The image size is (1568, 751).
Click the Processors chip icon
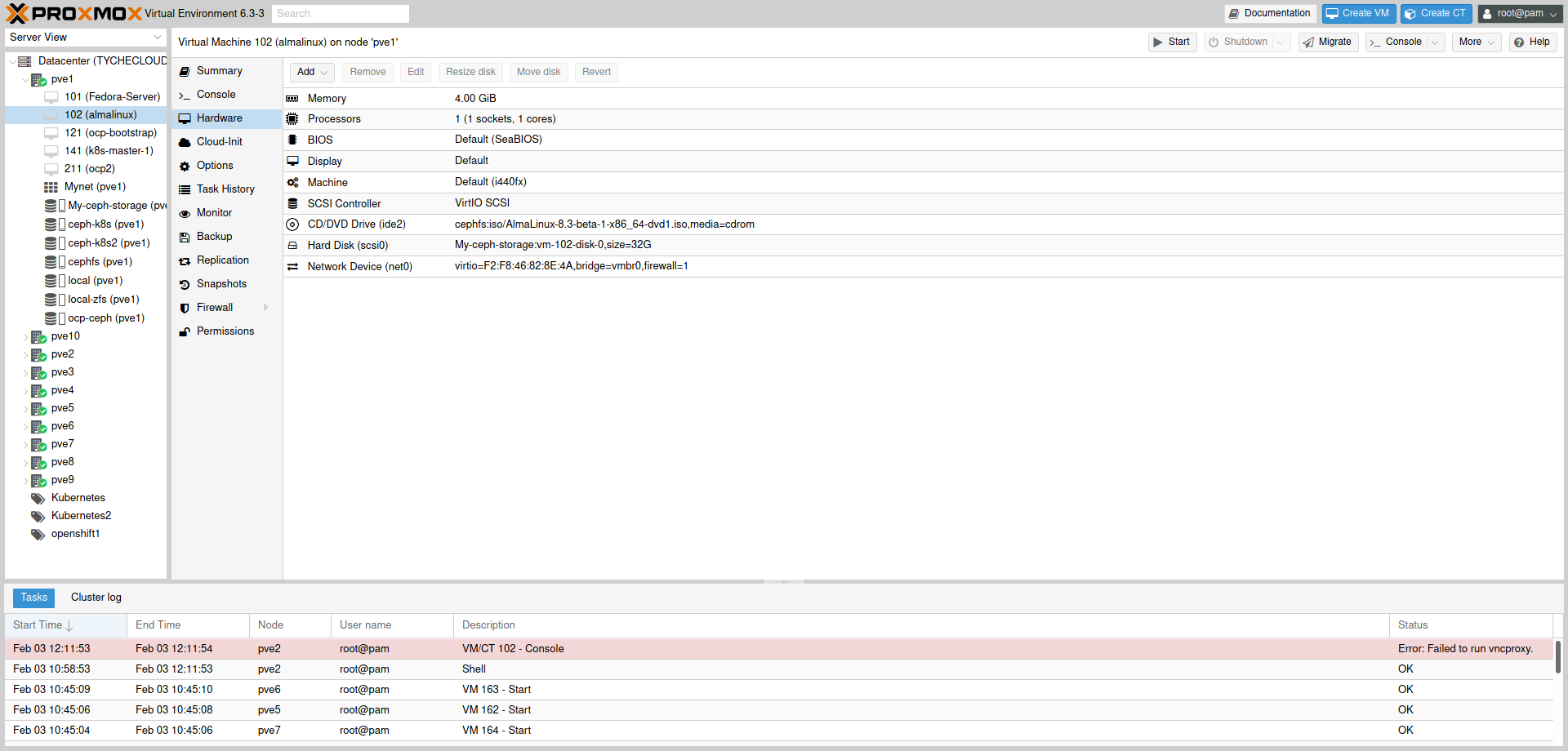click(x=292, y=119)
